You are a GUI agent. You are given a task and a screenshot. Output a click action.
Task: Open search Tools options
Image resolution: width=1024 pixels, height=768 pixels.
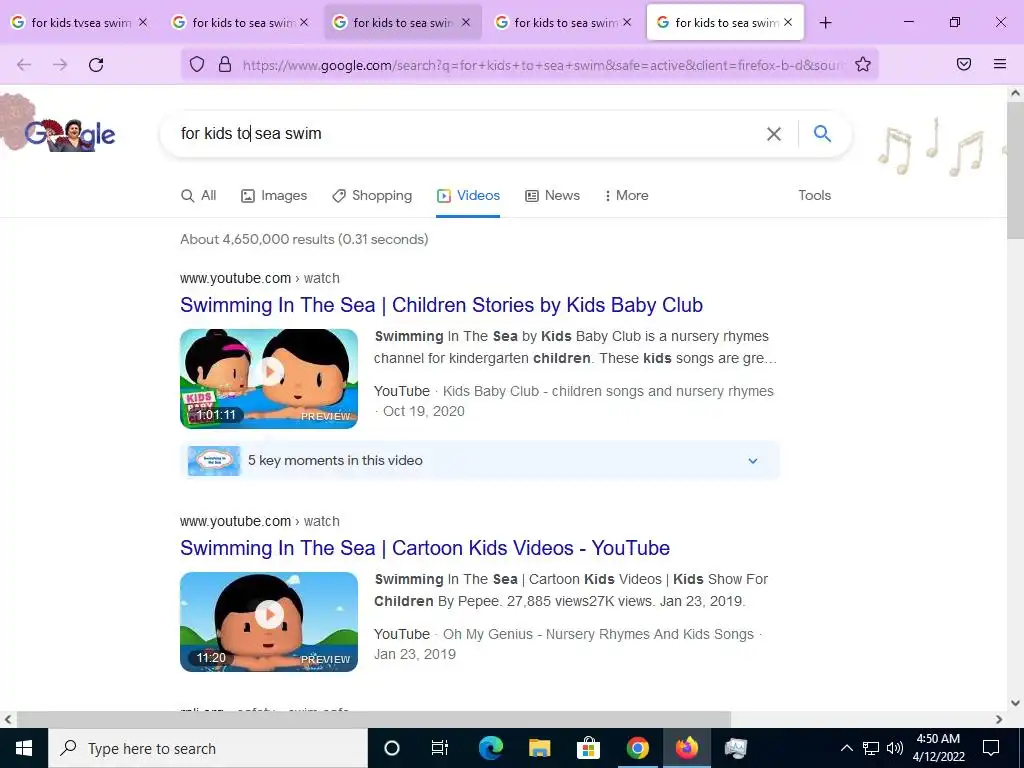pos(814,195)
